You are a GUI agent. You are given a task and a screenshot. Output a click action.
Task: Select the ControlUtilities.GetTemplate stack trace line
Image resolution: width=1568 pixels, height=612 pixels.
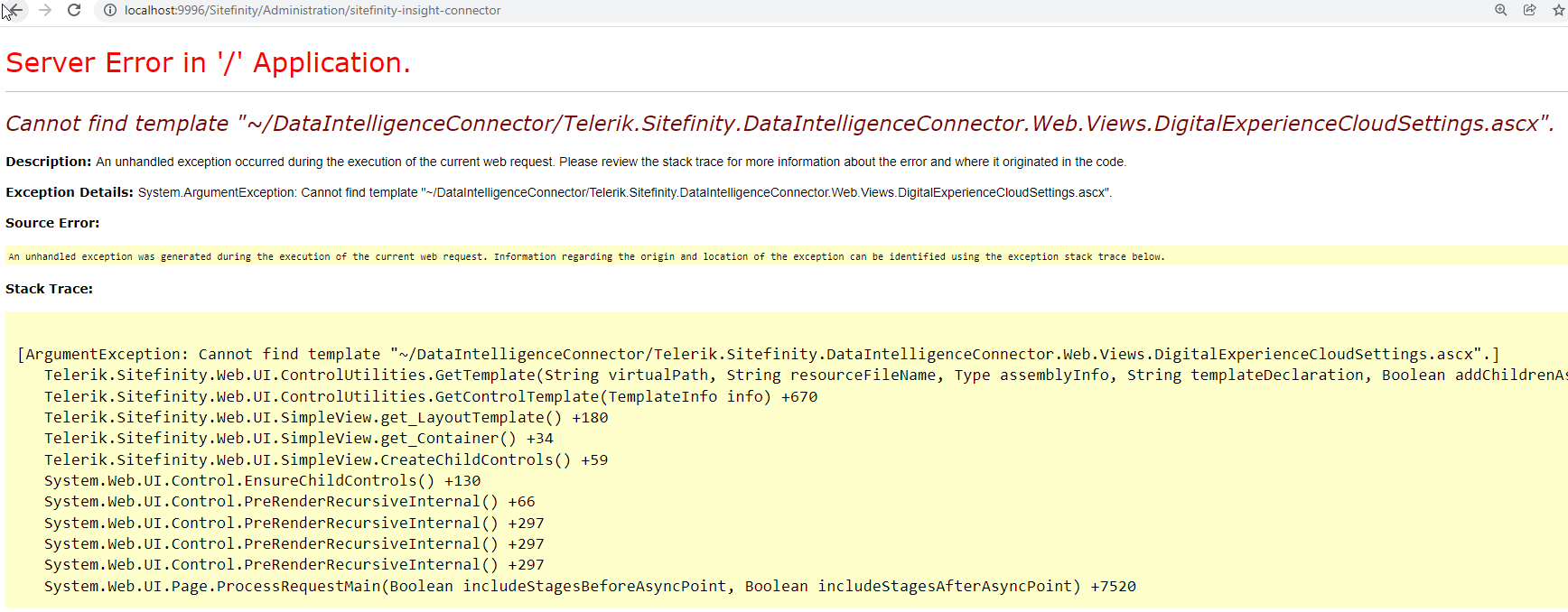click(x=806, y=375)
